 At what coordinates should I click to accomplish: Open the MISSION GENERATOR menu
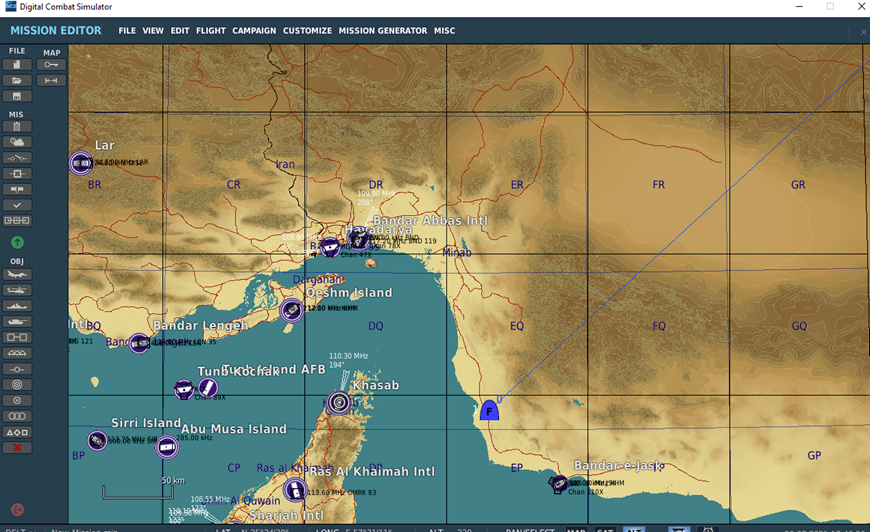(x=383, y=31)
